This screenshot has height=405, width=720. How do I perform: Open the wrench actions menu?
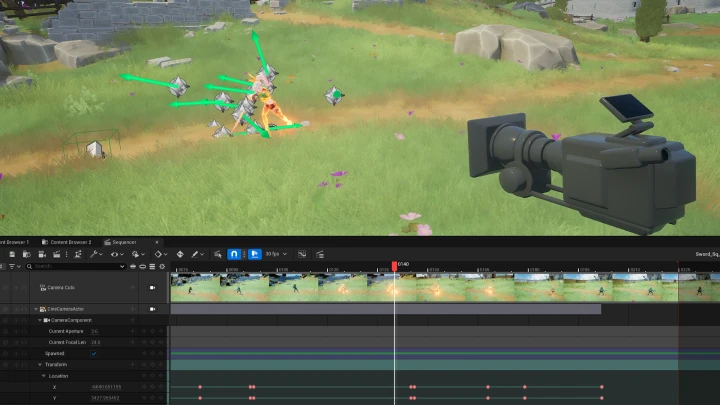coord(94,254)
